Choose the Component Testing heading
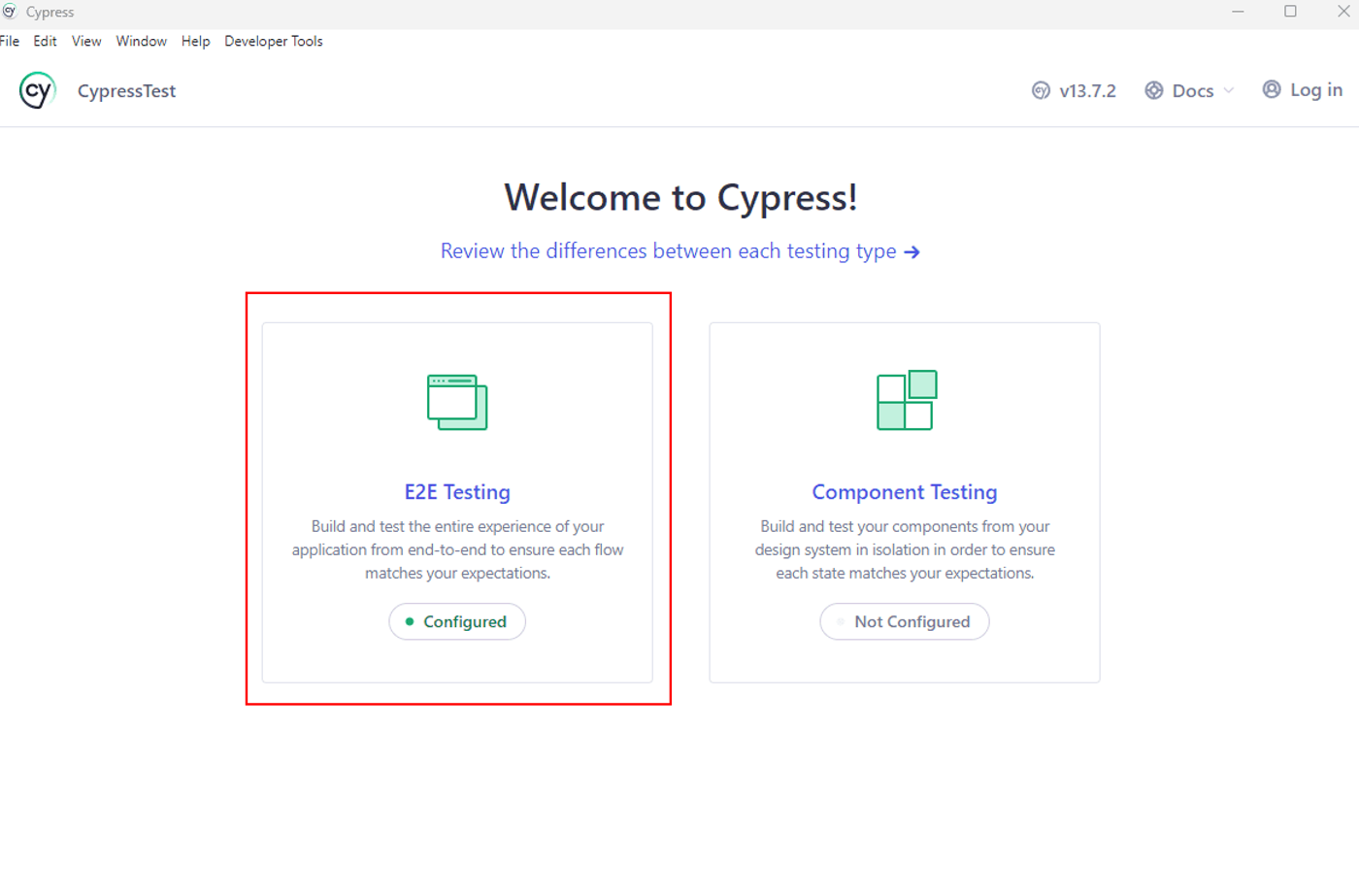 pos(905,492)
